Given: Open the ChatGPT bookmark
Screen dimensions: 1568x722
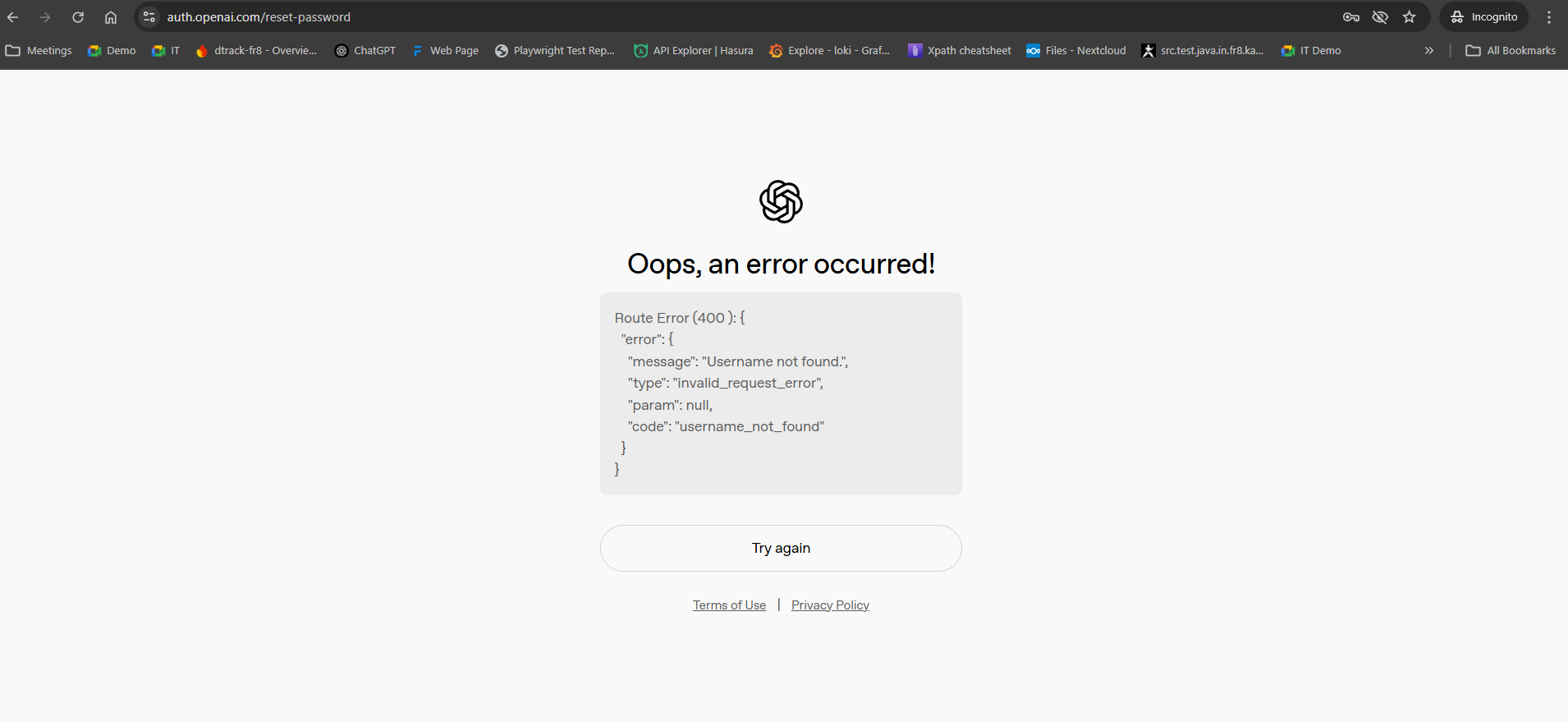Looking at the screenshot, I should [x=365, y=51].
